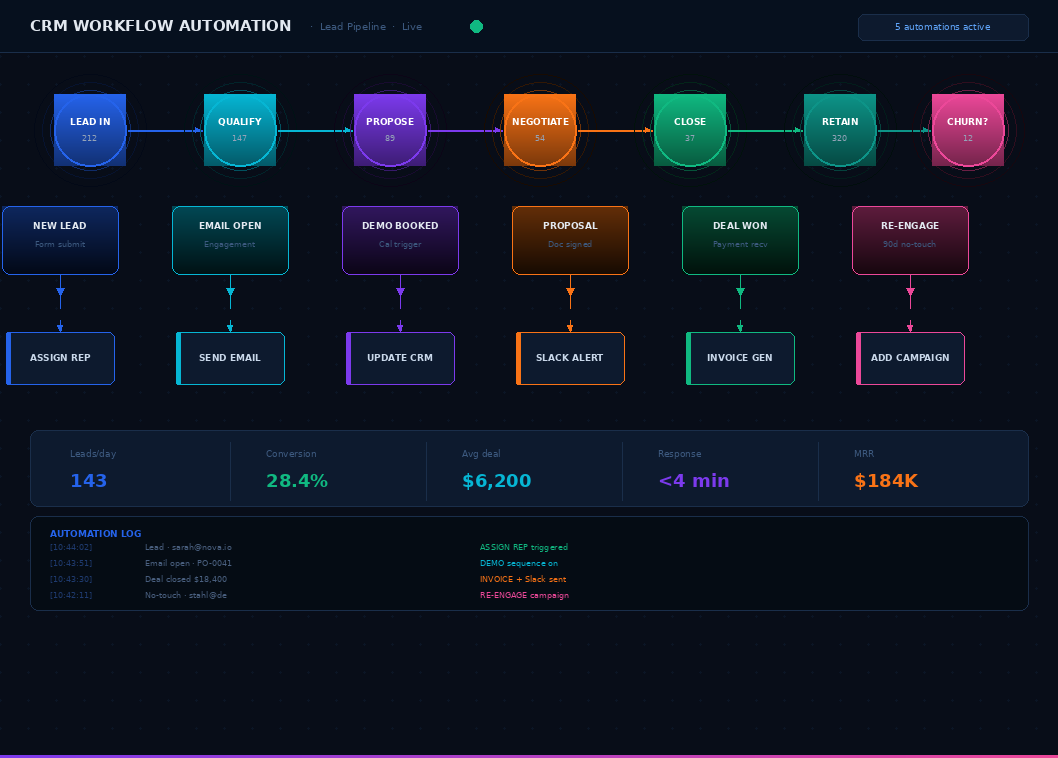Click the '5 automations active' badge
The height and width of the screenshot is (758, 1058).
click(943, 27)
